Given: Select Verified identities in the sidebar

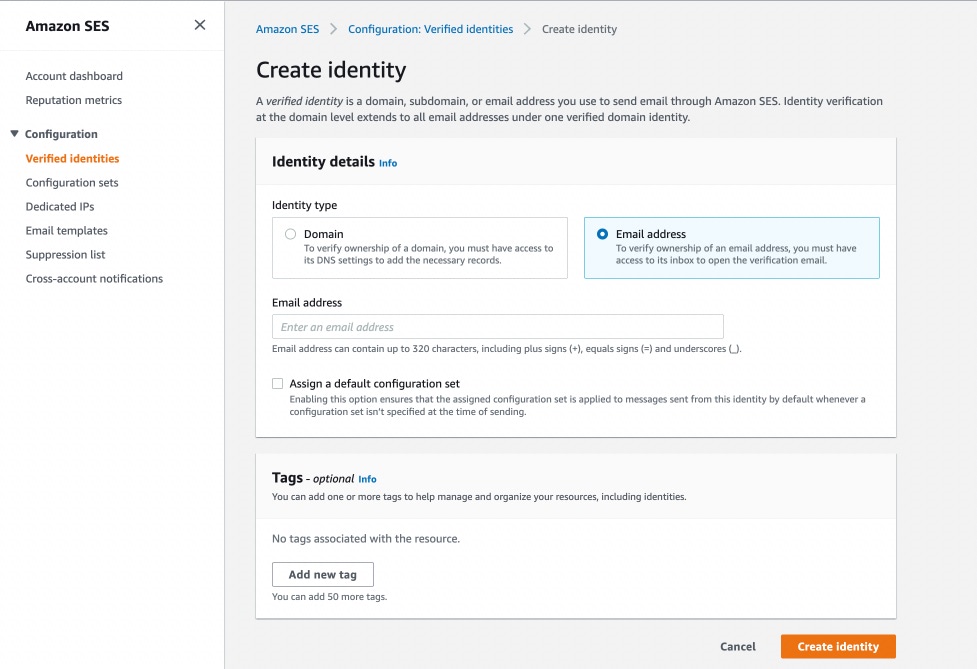Looking at the screenshot, I should [x=73, y=158].
